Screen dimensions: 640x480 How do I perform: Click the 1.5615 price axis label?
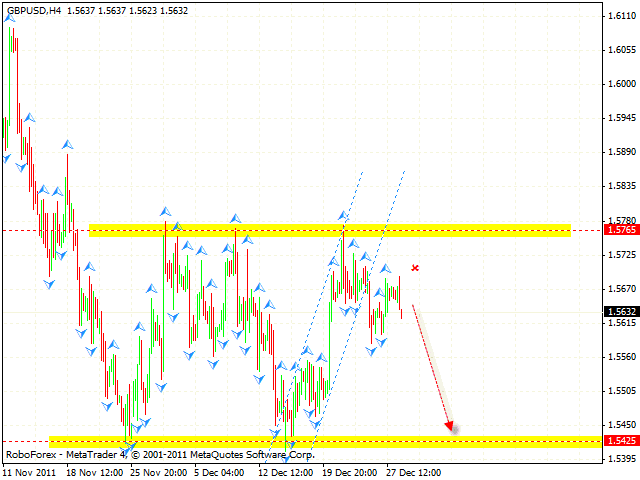pyautogui.click(x=622, y=323)
